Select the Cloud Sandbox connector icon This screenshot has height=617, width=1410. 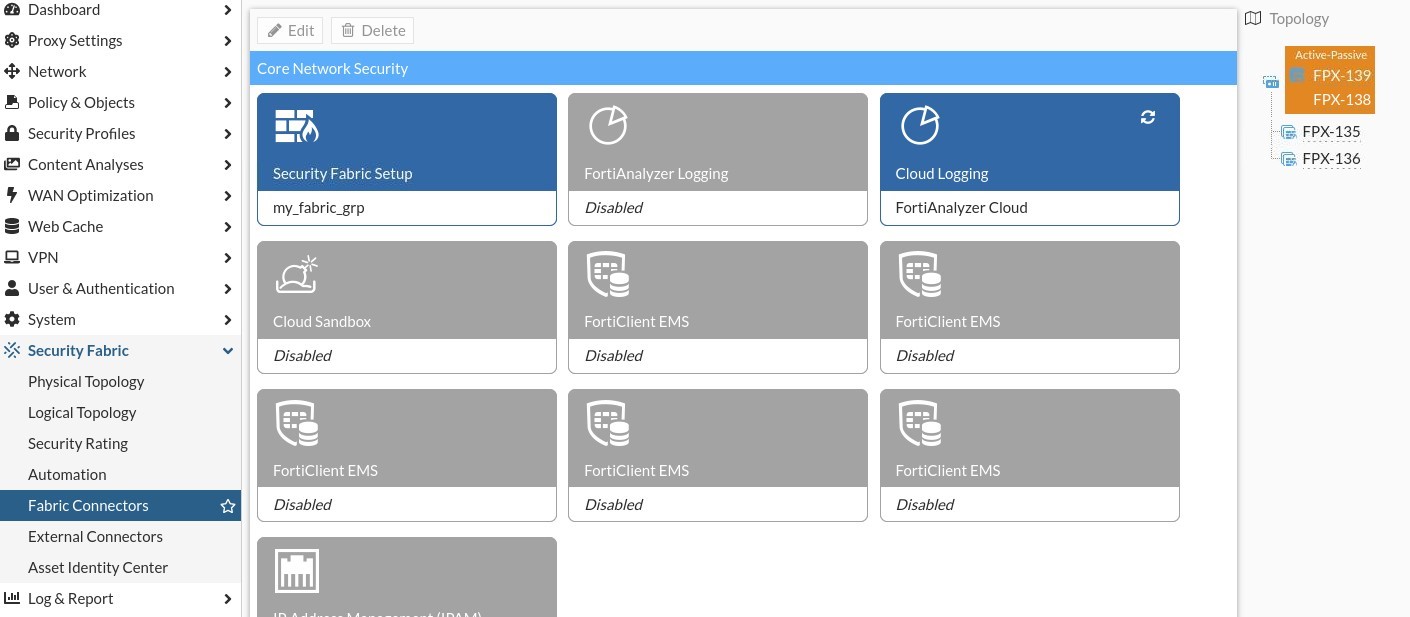(x=297, y=273)
